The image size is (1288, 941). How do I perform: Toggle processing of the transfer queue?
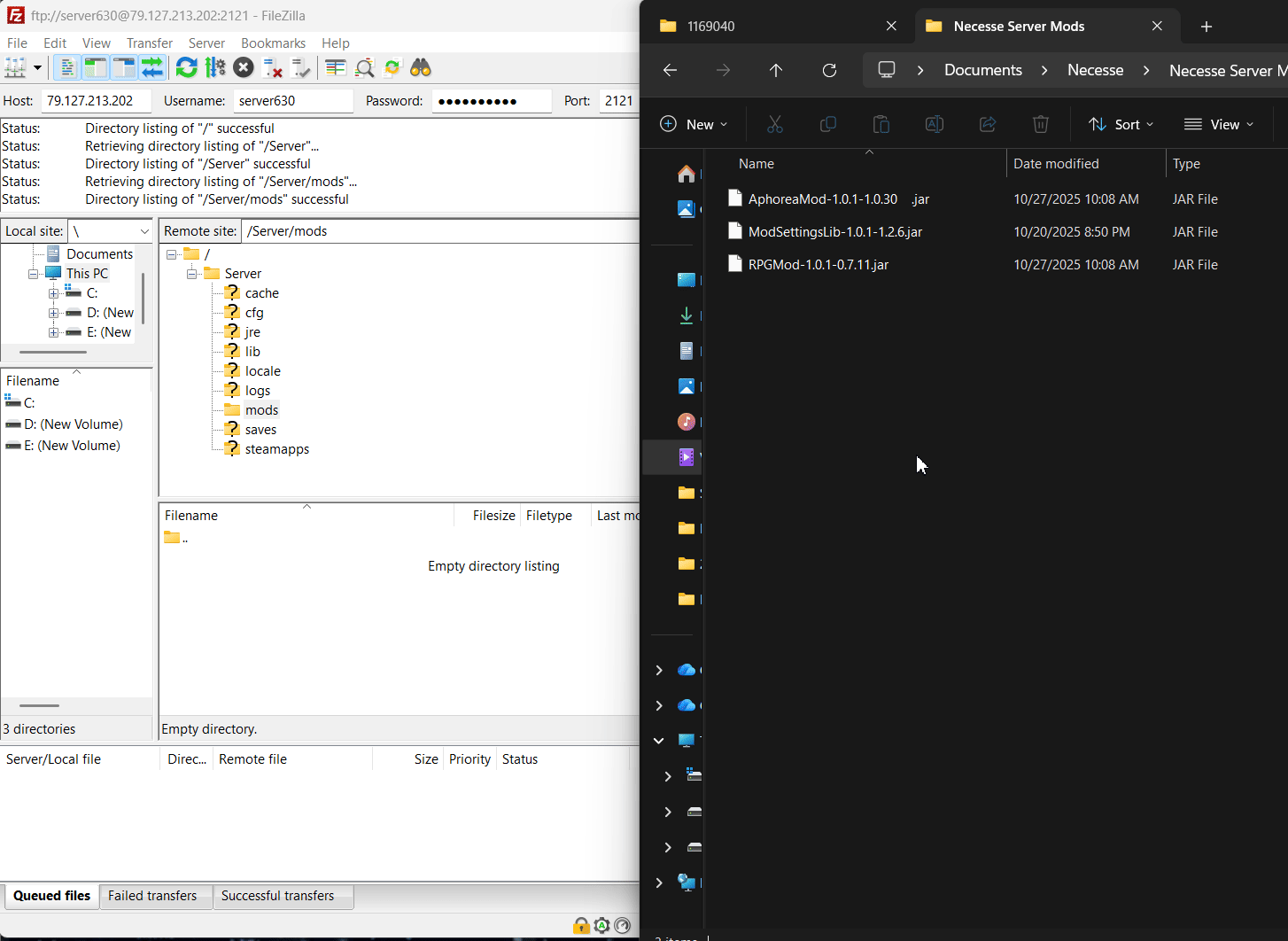coord(215,68)
